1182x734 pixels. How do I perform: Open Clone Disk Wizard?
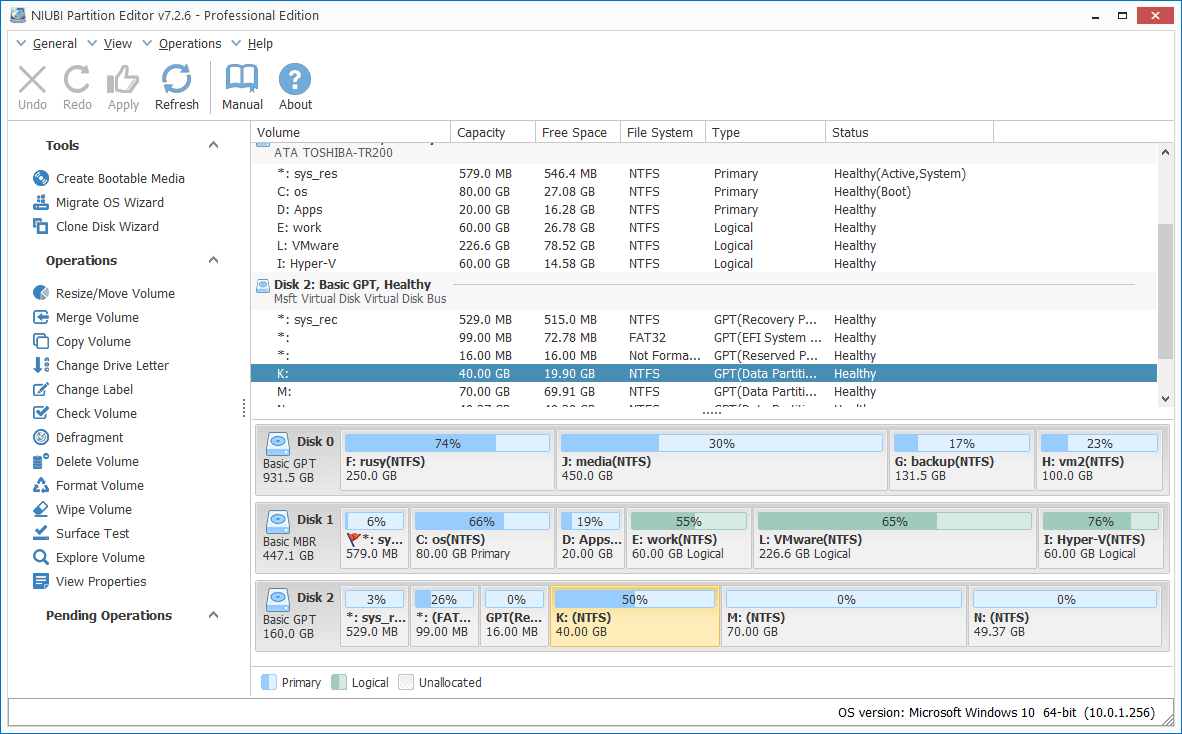coord(107,226)
